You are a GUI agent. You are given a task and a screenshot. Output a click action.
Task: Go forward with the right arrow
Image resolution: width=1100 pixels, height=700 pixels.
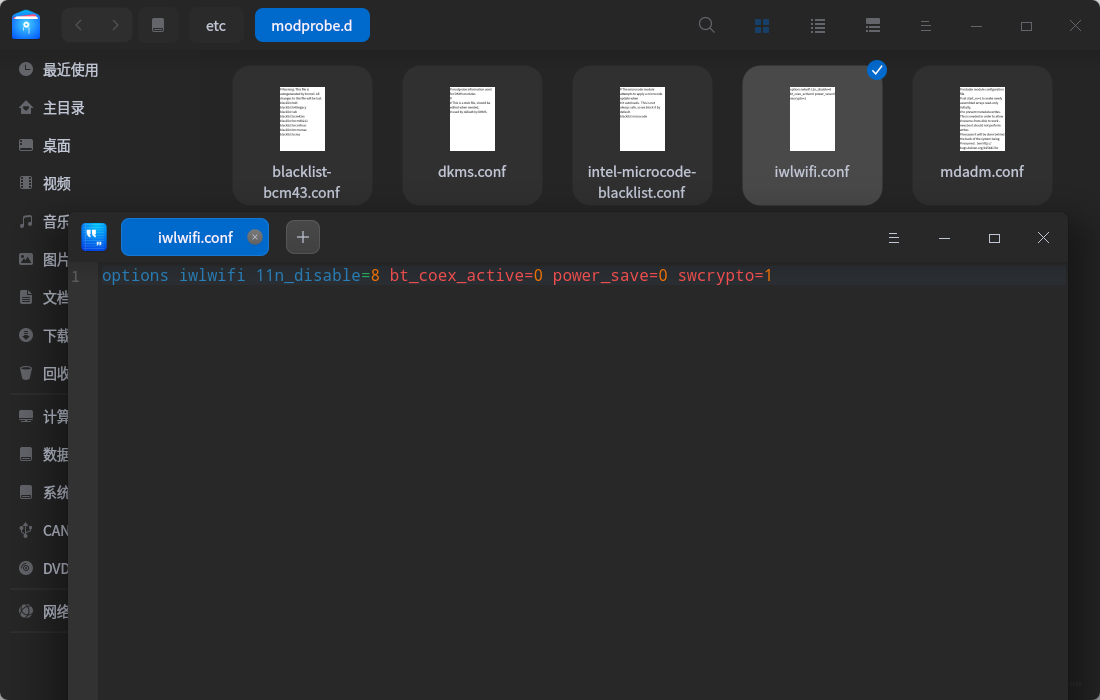tap(115, 25)
